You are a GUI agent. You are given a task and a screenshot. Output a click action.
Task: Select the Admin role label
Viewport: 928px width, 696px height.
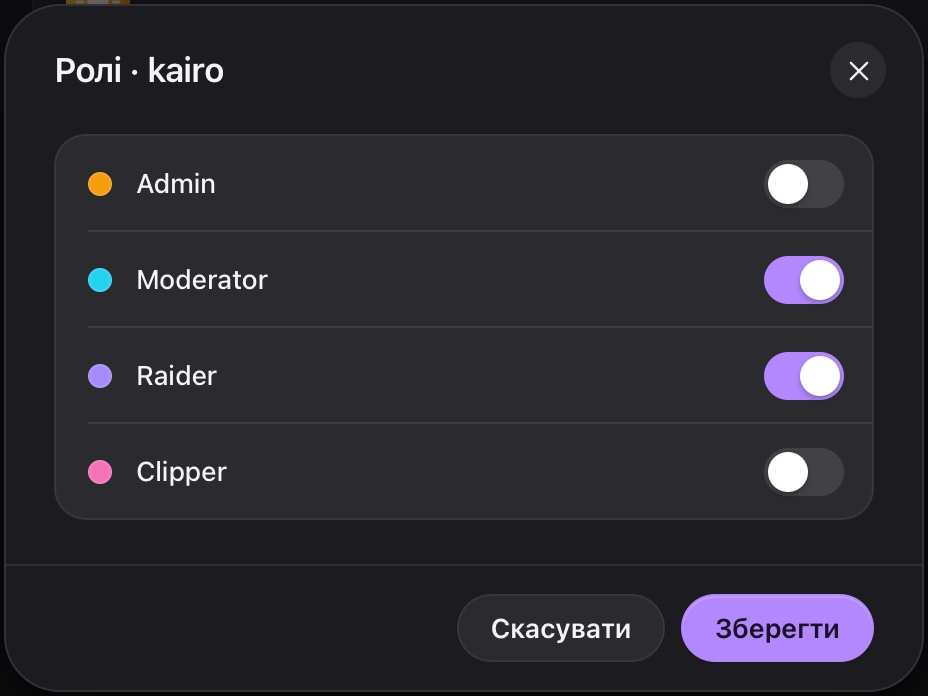[176, 184]
